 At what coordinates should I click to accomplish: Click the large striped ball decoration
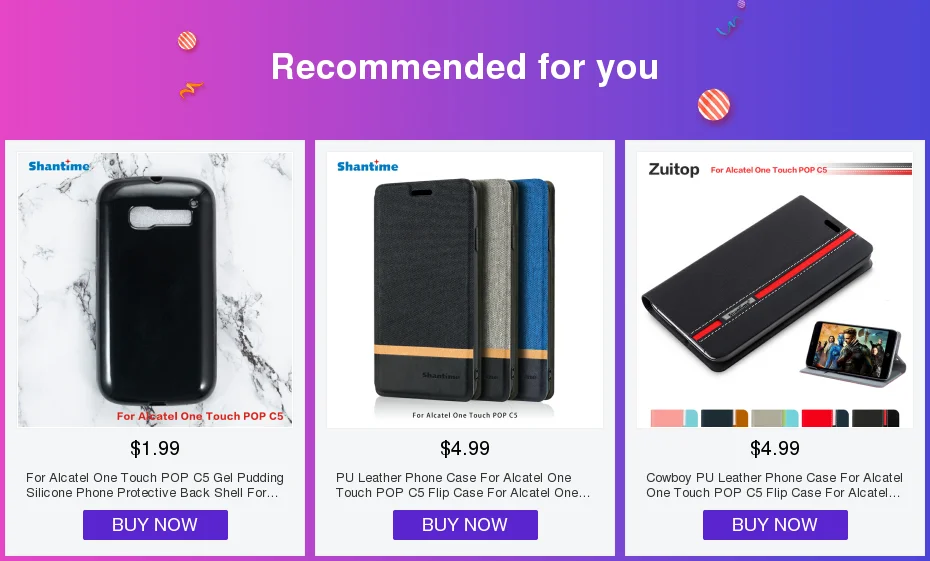pos(714,105)
